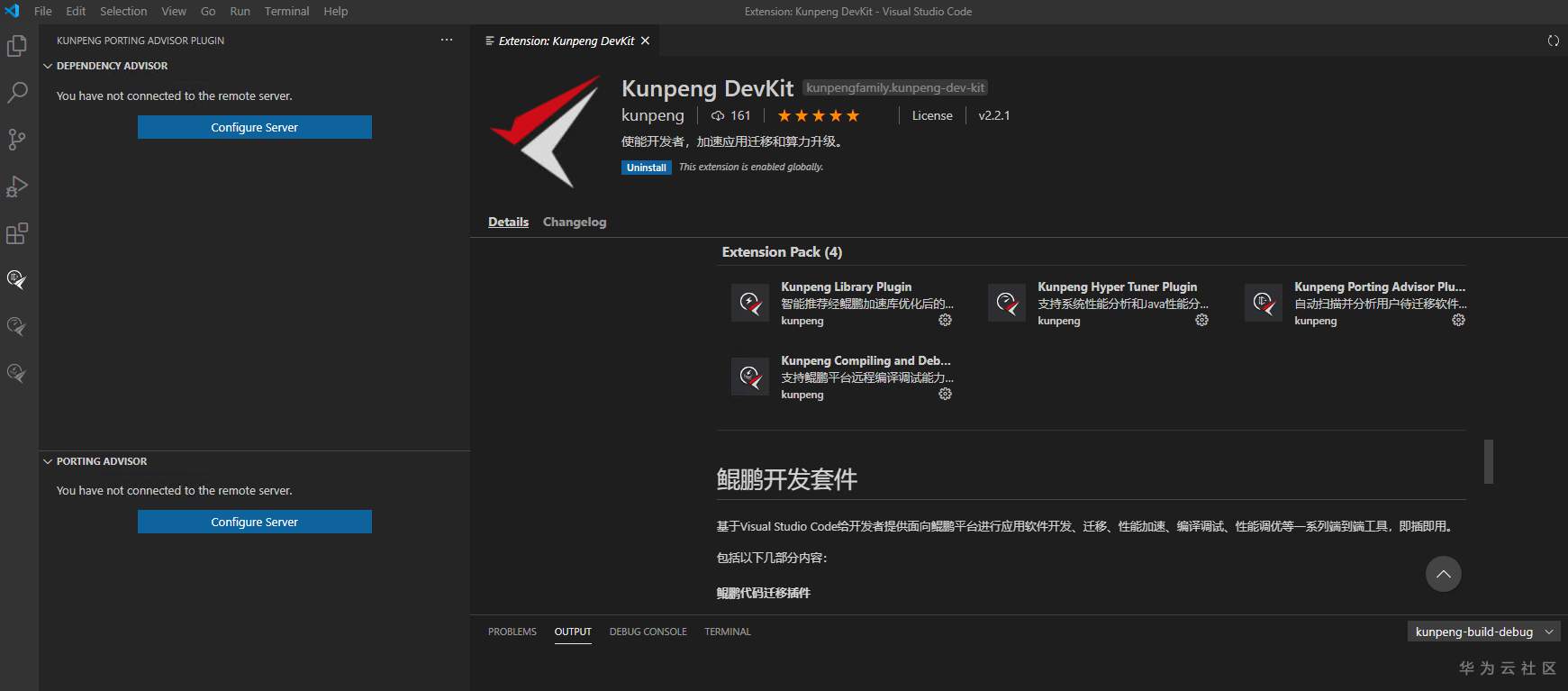Click the Kunpeng Library Plugin icon
1568x691 pixels.
[750, 304]
